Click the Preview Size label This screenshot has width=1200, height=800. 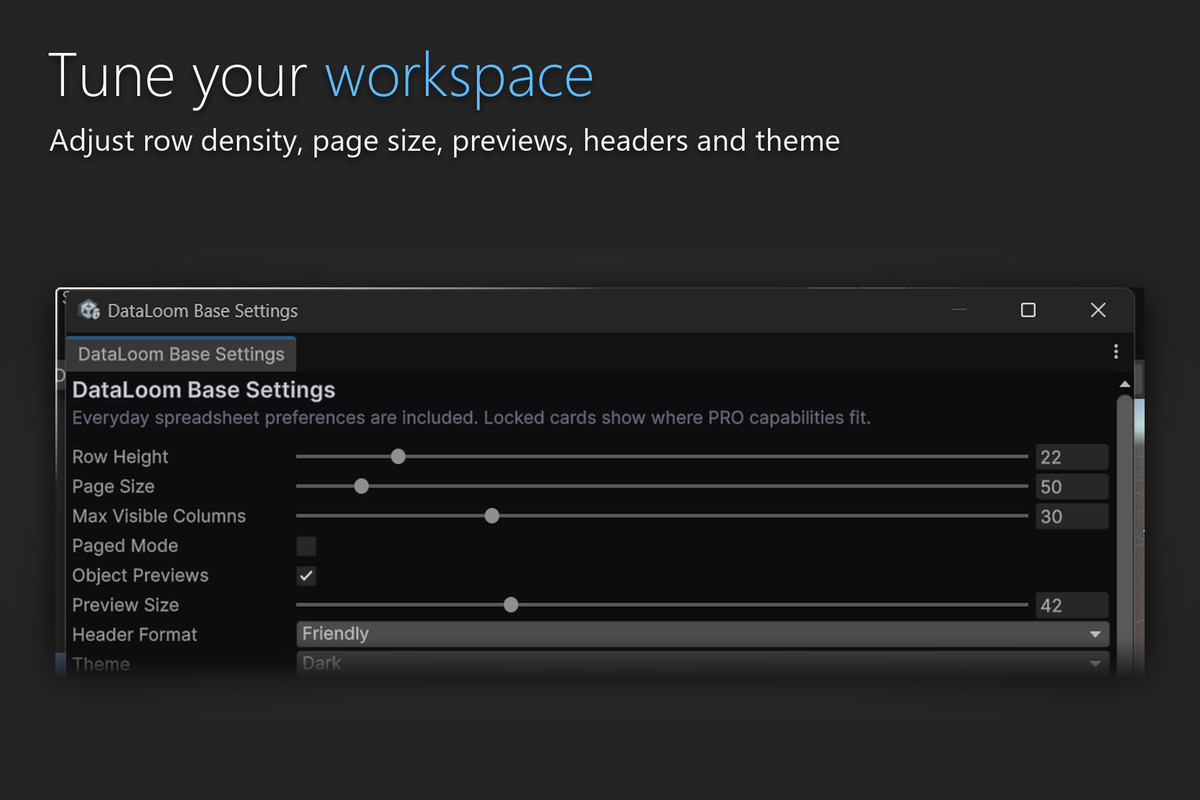pyautogui.click(x=125, y=605)
